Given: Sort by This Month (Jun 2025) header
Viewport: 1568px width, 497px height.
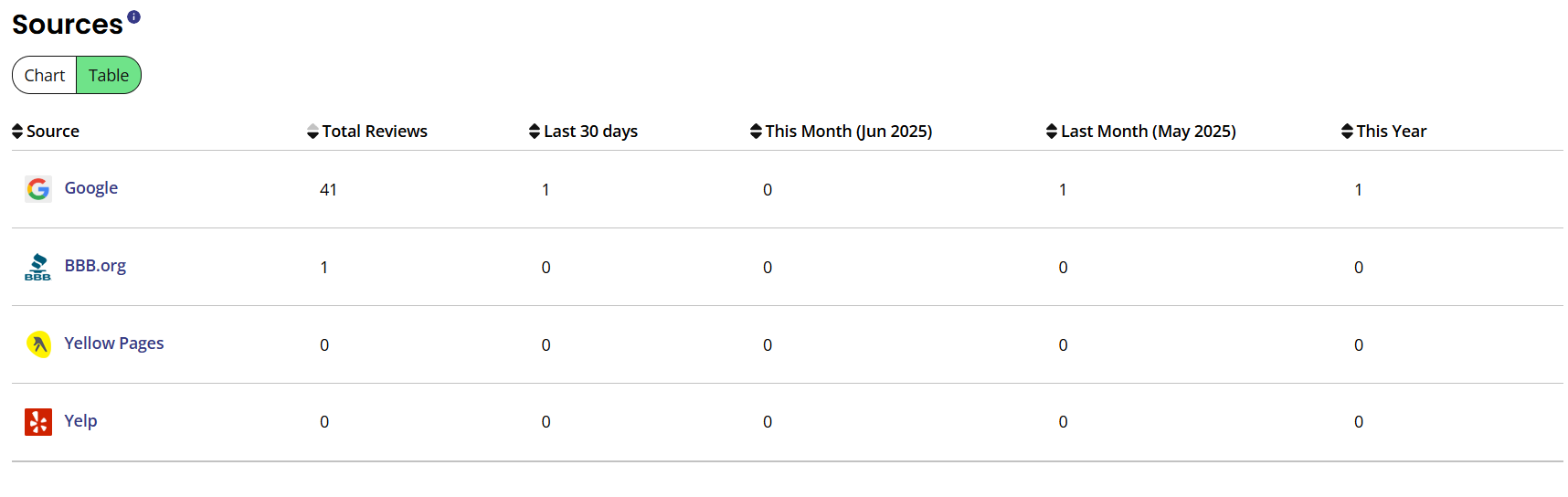Looking at the screenshot, I should (841, 132).
